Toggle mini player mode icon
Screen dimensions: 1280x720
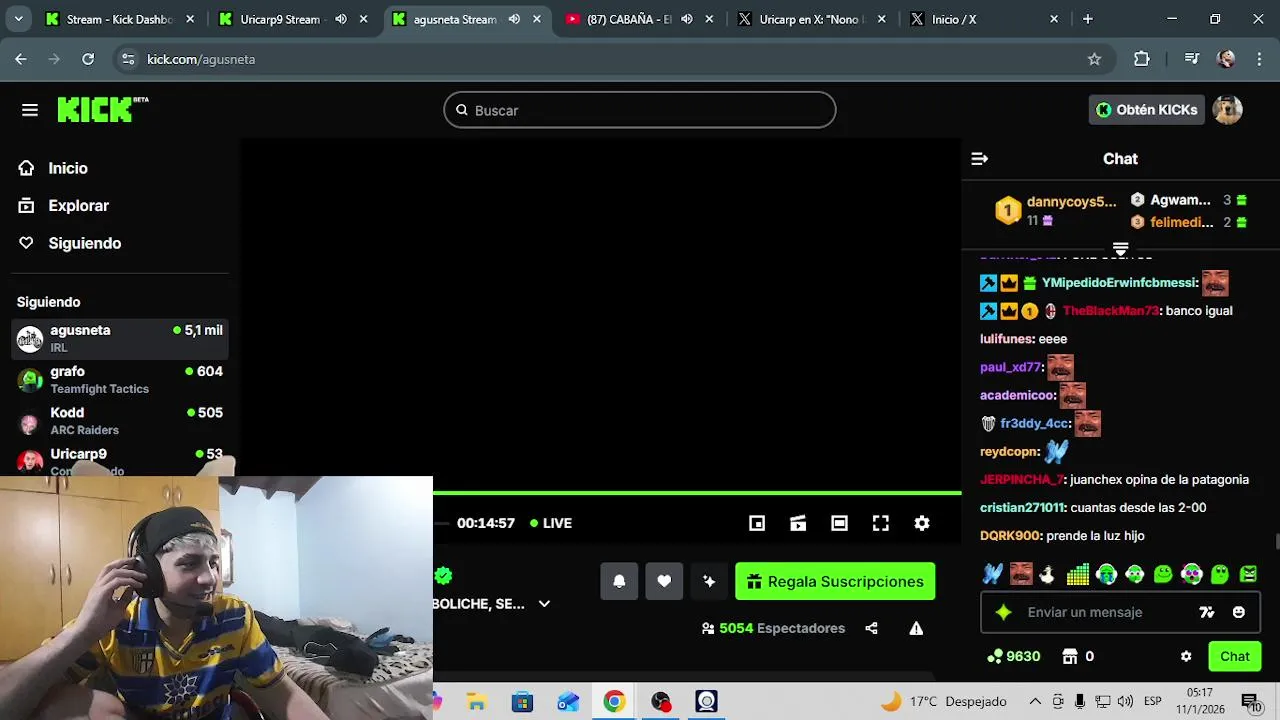[x=757, y=523]
